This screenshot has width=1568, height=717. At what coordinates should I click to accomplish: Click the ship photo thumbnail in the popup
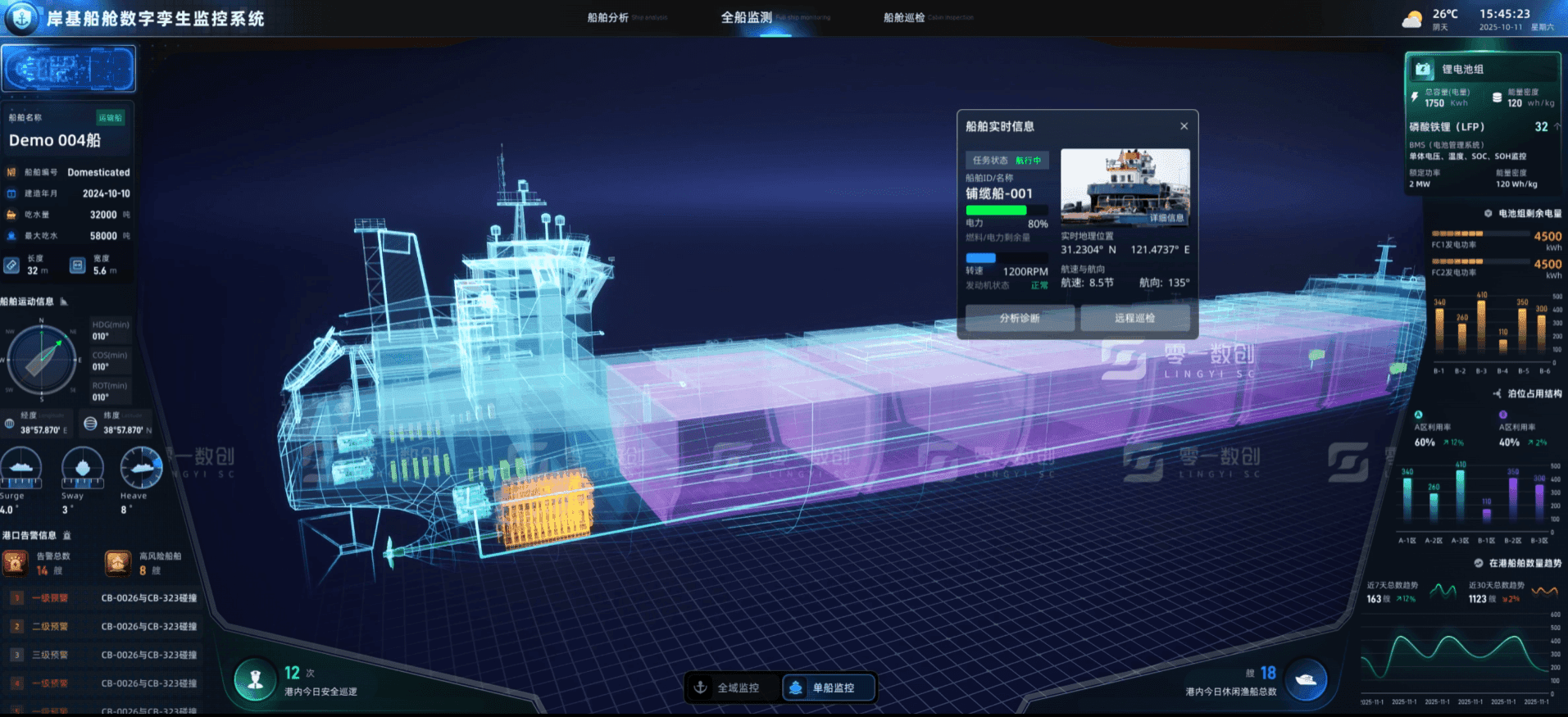[x=1125, y=187]
